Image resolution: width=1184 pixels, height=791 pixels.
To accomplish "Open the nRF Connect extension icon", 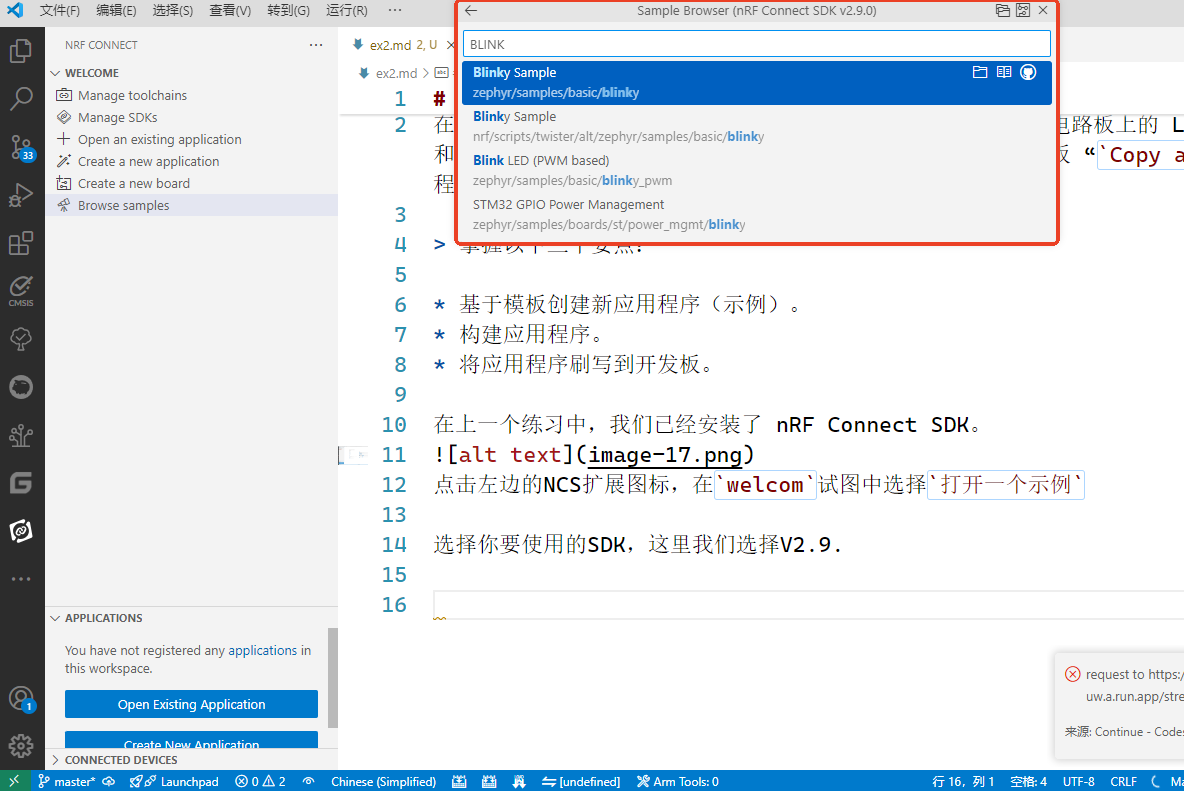I will 21,531.
